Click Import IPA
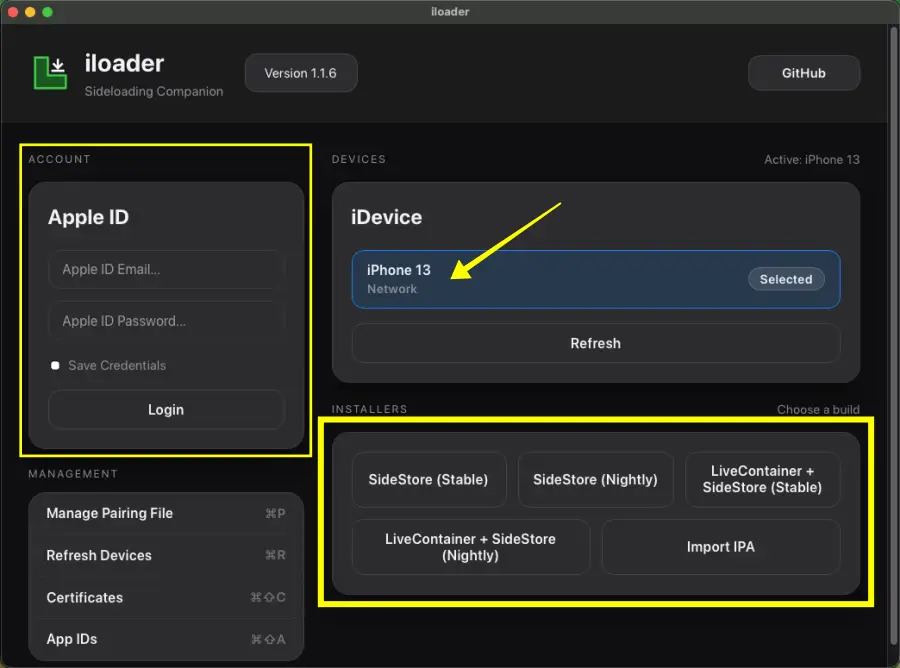The image size is (900, 668). coord(721,547)
